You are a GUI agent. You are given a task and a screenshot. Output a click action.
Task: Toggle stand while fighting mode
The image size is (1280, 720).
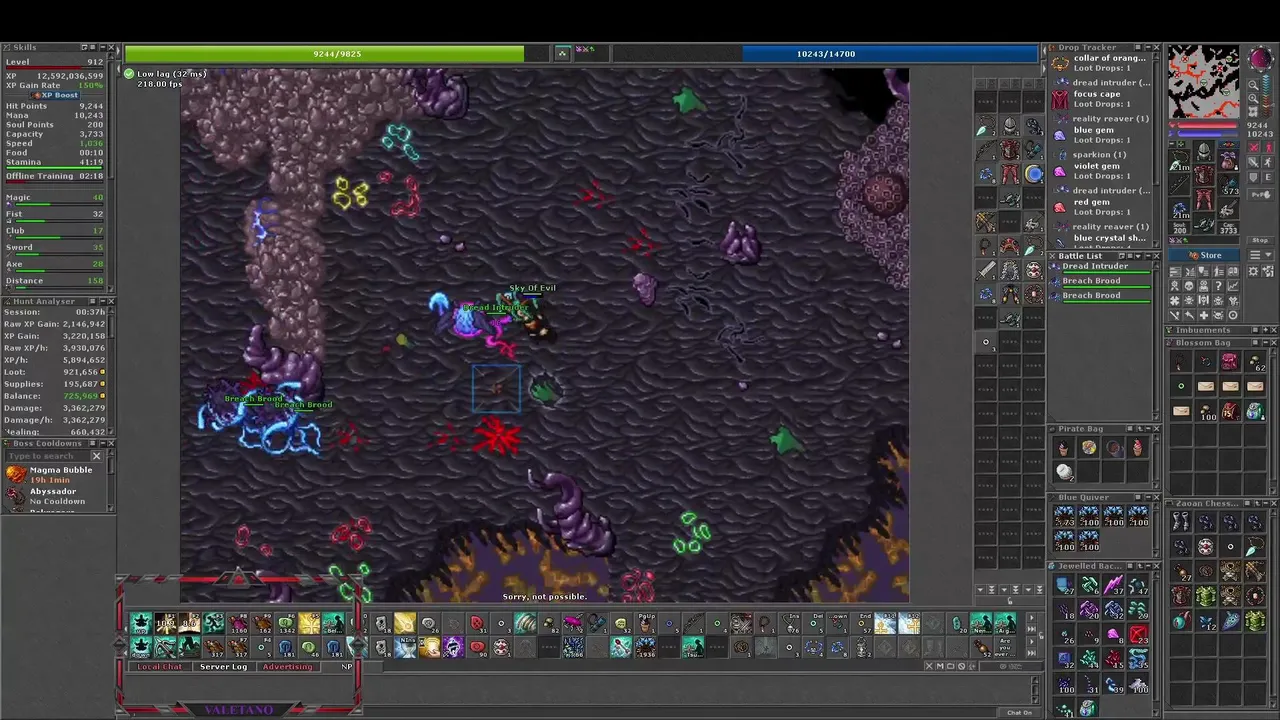coord(1268,147)
